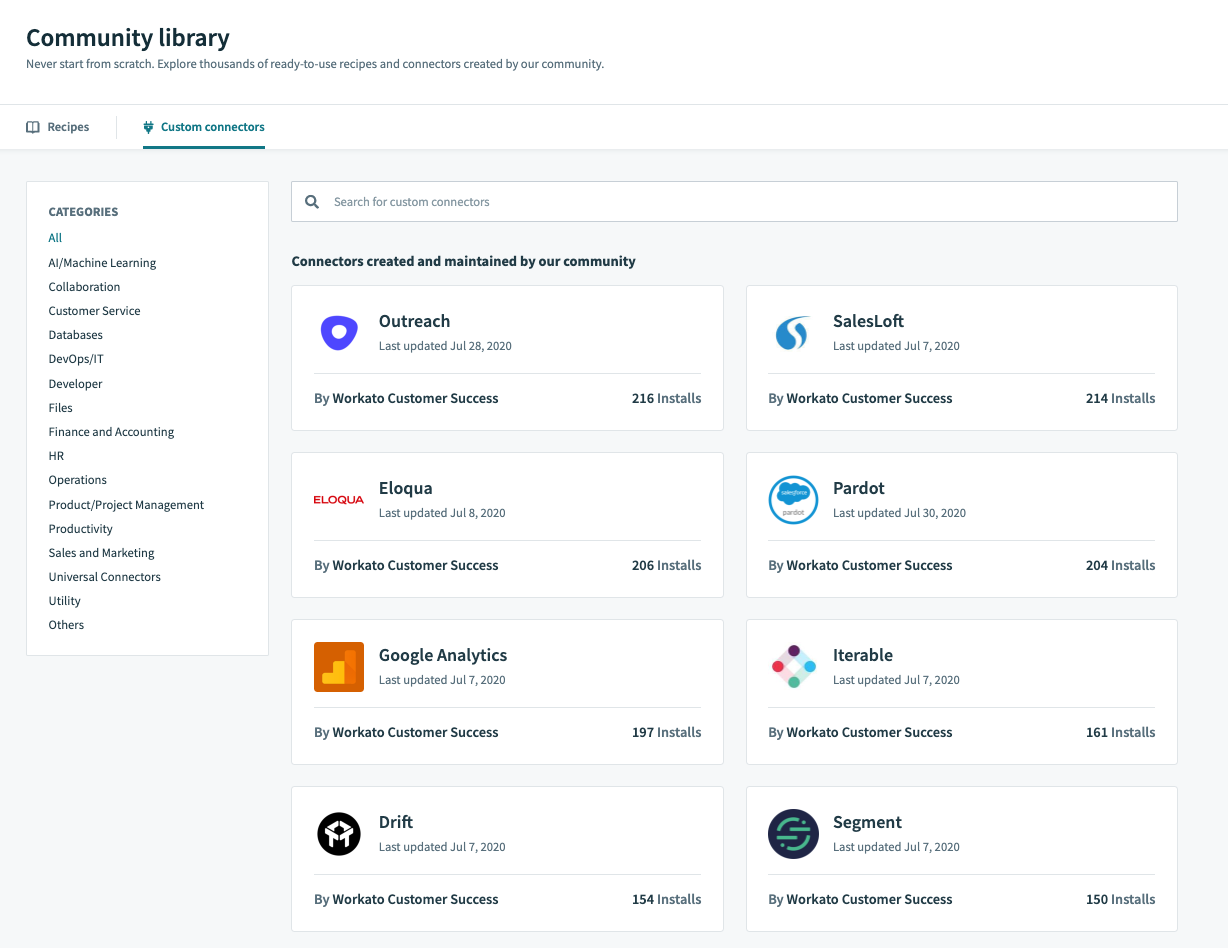Click Workato Customer Success author on Eloqua card

[x=415, y=565]
